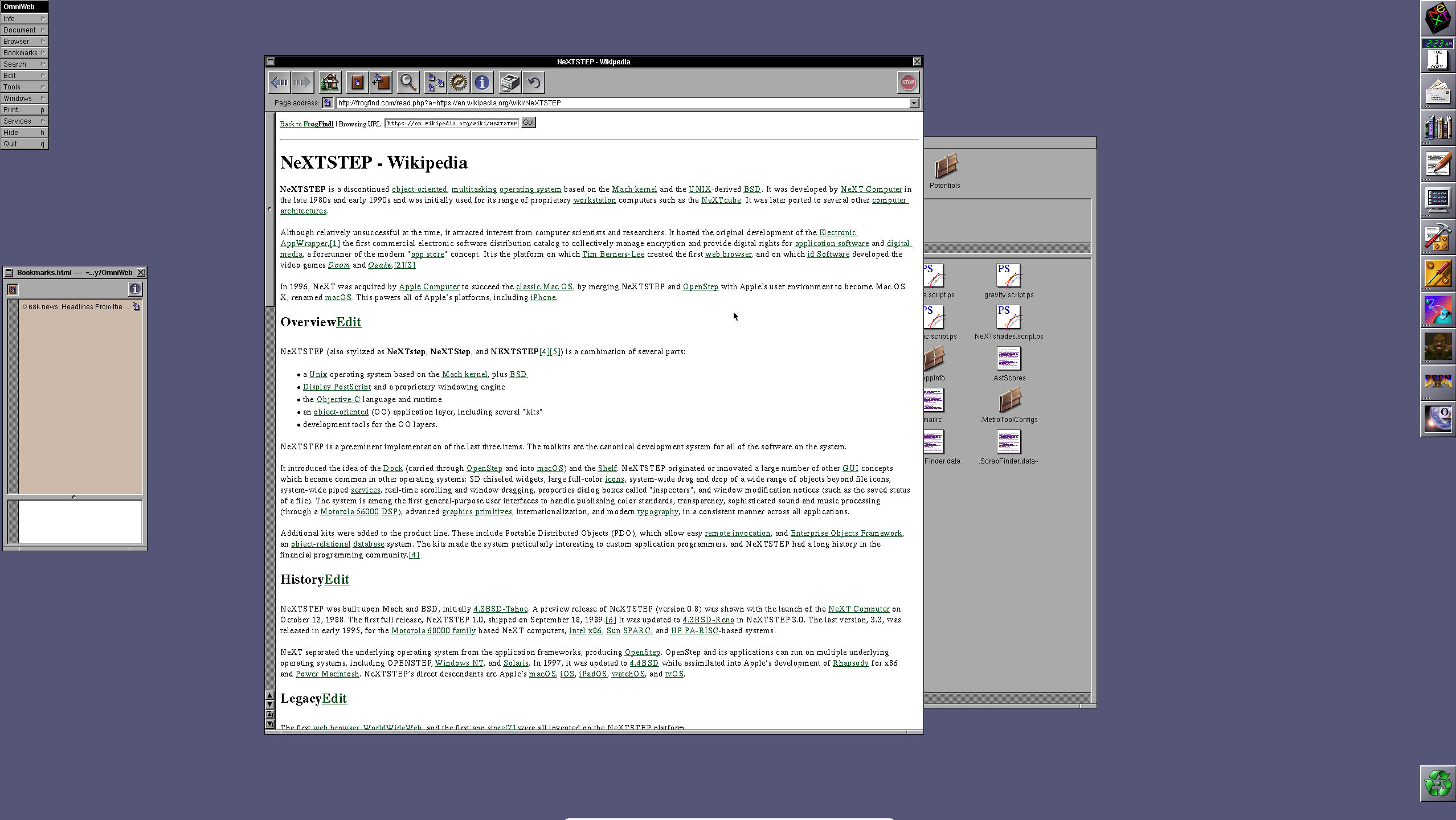This screenshot has width=1456, height=820.
Task: Open the magnifying glass Search tool
Action: [x=408, y=83]
